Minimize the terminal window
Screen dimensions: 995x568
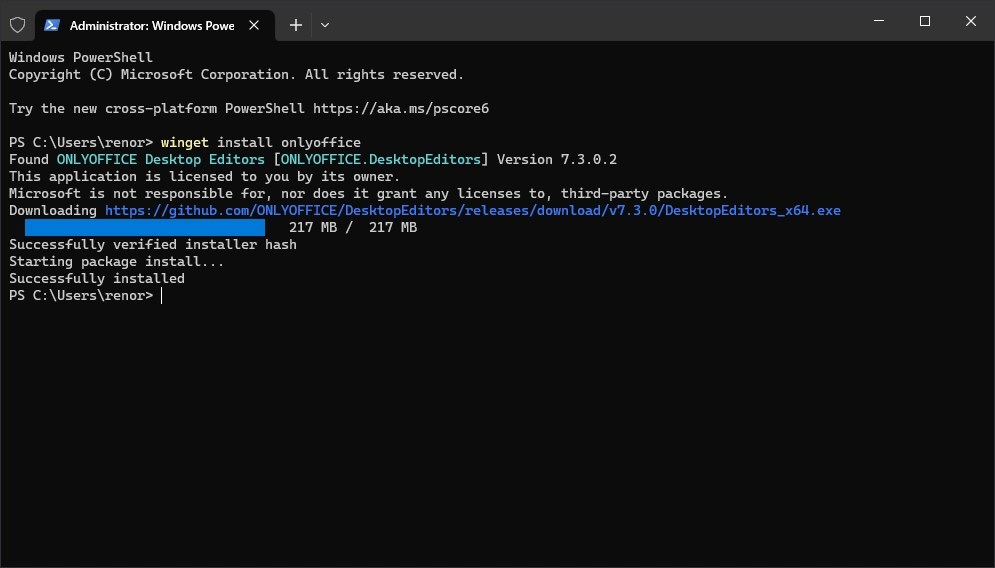pyautogui.click(x=879, y=21)
